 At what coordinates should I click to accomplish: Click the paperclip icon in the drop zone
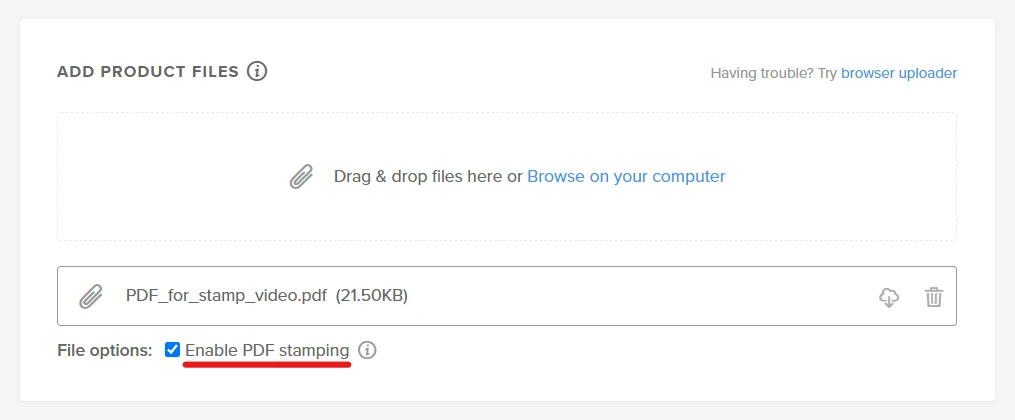pyautogui.click(x=301, y=177)
